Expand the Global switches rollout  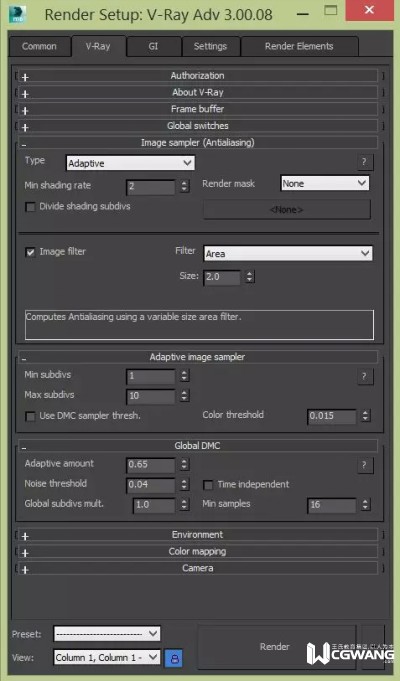tap(198, 126)
